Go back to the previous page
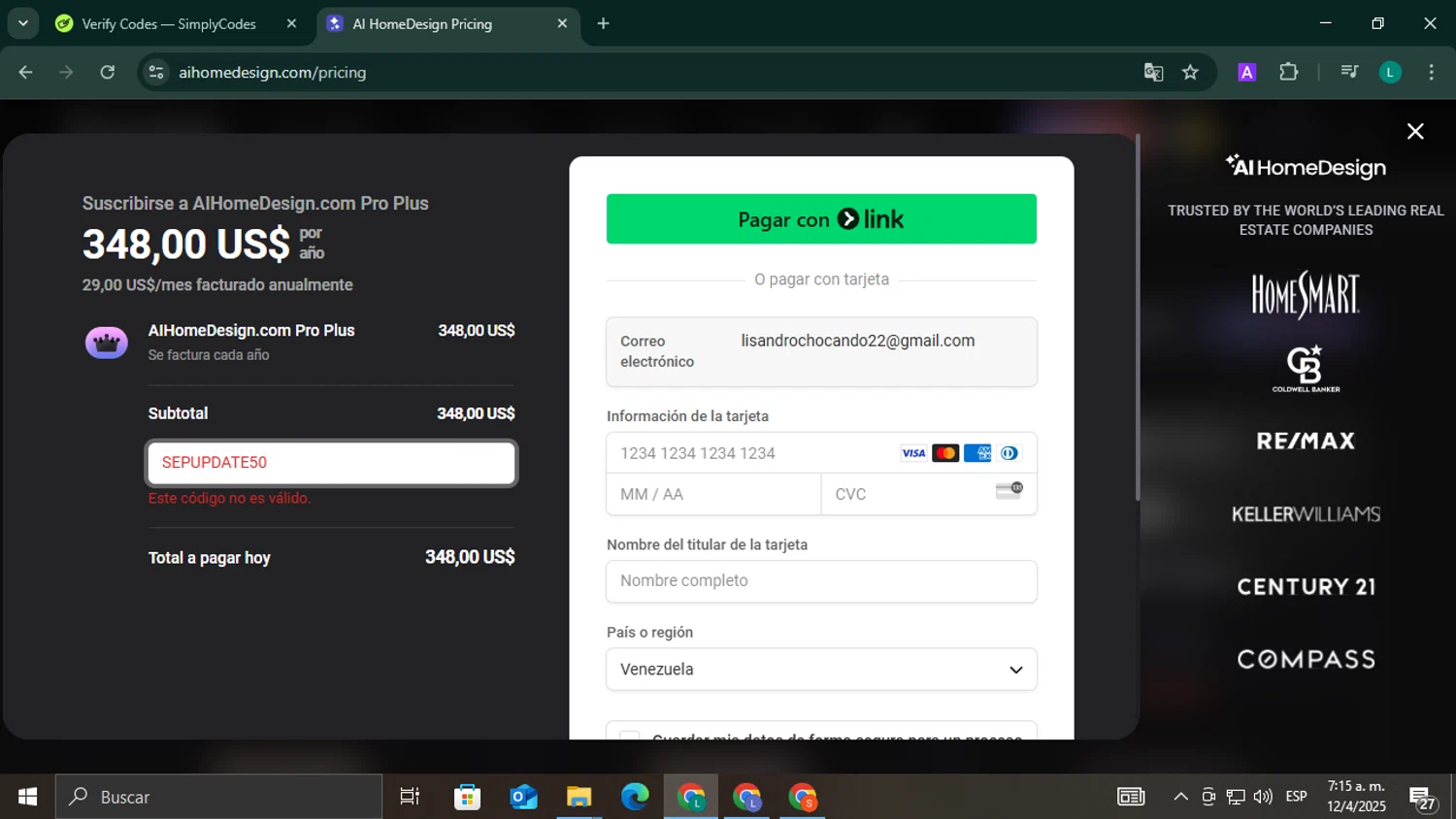The height and width of the screenshot is (819, 1456). point(26,72)
